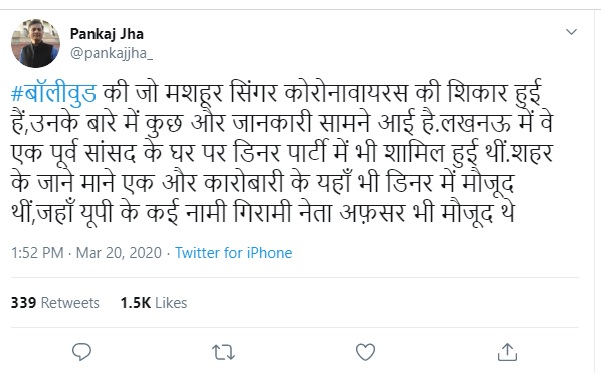The height and width of the screenshot is (373, 601).
Task: Click the Twitter for iPhone source link
Action: tap(233, 253)
